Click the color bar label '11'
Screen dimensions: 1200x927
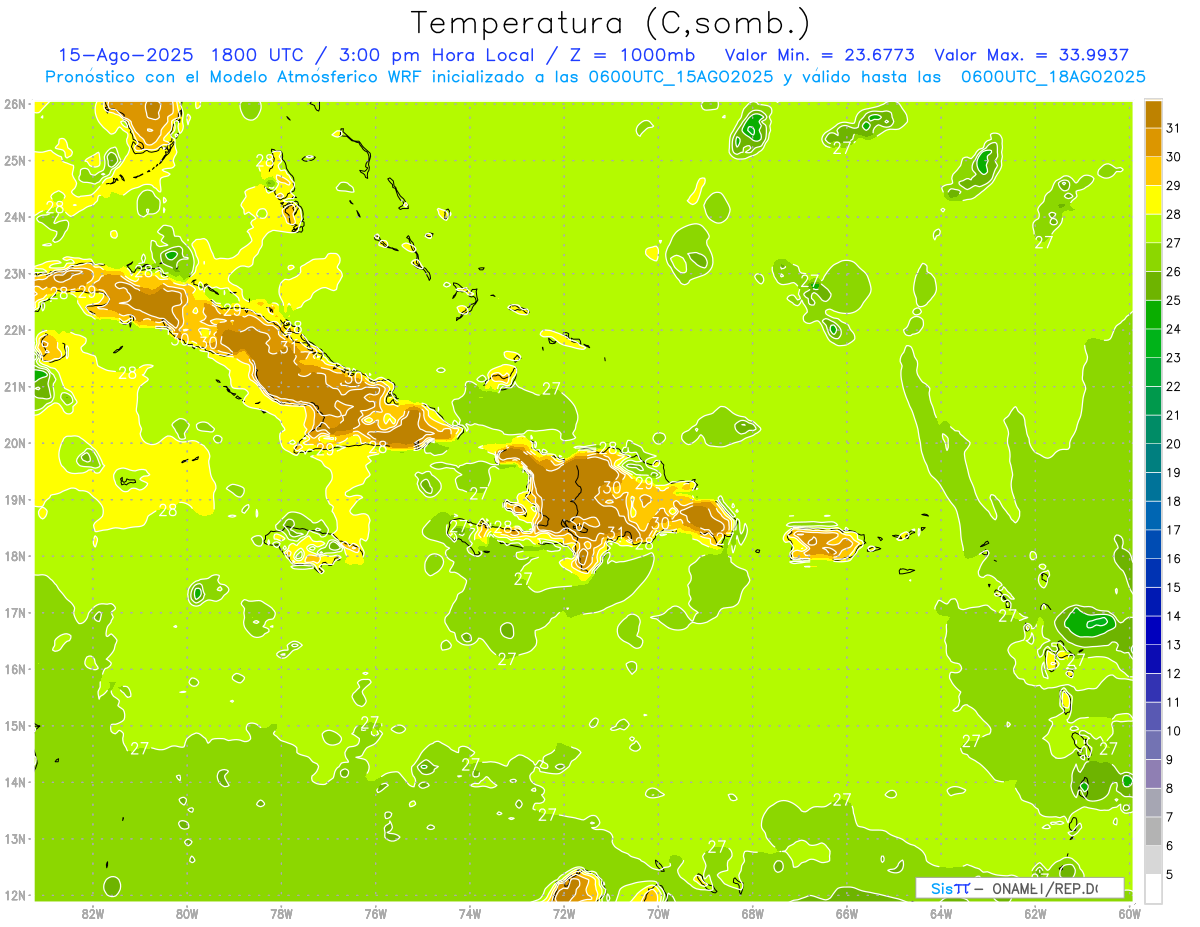tap(1174, 702)
